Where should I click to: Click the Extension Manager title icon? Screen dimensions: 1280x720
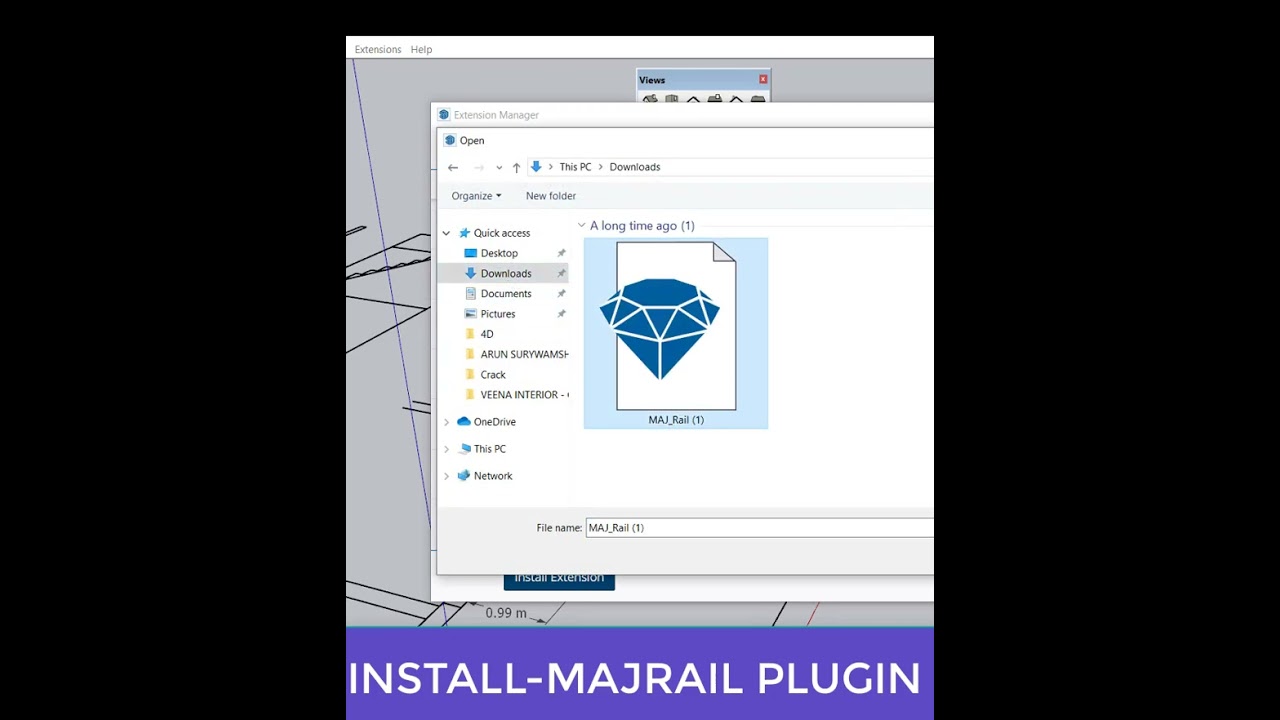444,115
